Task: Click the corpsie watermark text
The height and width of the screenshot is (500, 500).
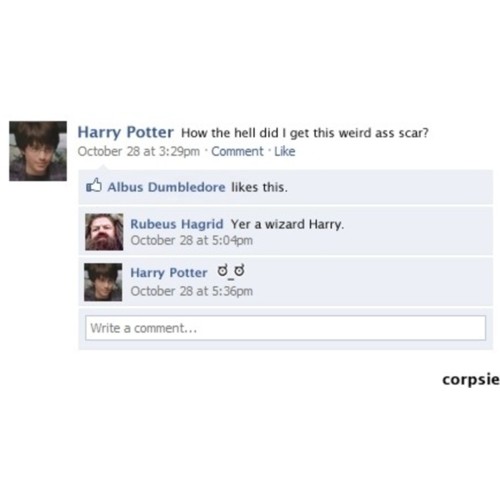Action: click(471, 380)
